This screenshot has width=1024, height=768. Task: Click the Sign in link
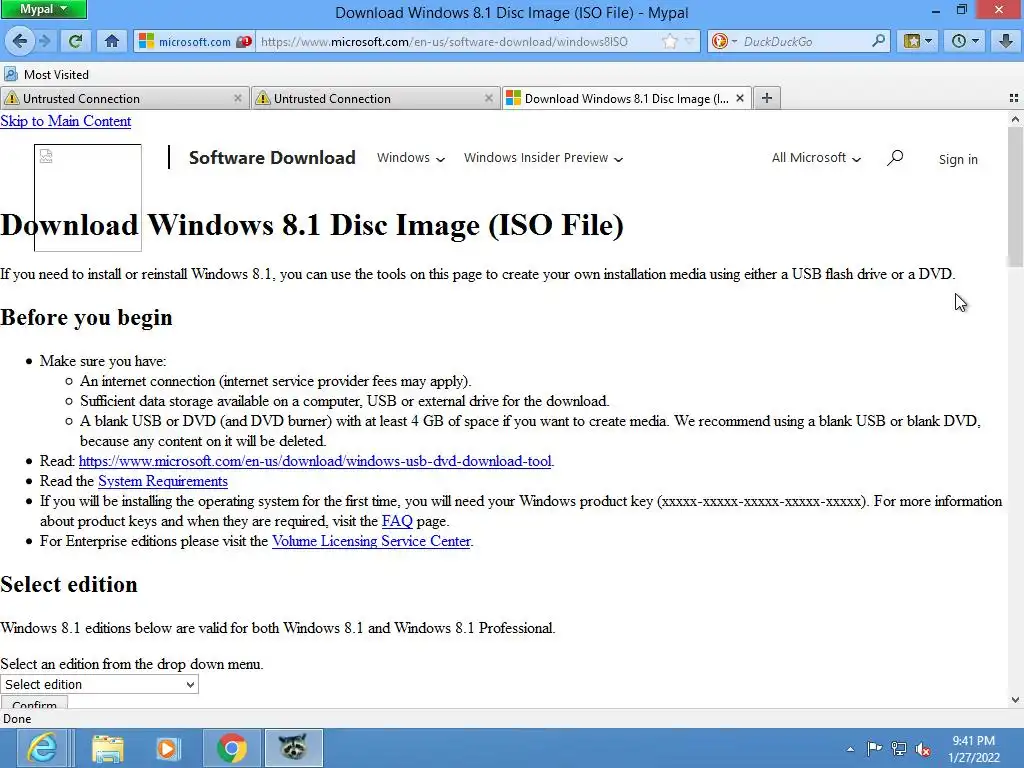click(x=958, y=159)
